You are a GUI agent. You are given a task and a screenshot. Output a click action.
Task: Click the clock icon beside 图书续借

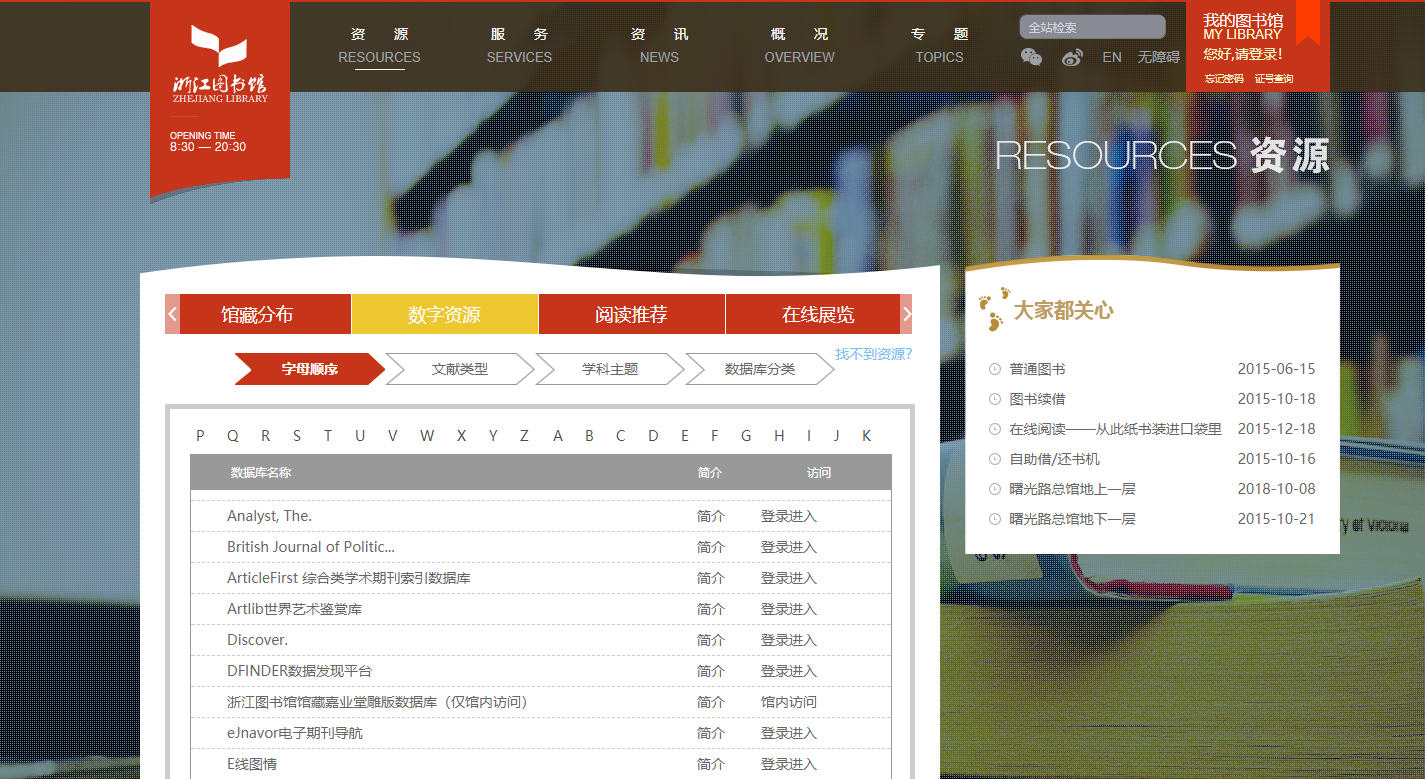click(994, 399)
